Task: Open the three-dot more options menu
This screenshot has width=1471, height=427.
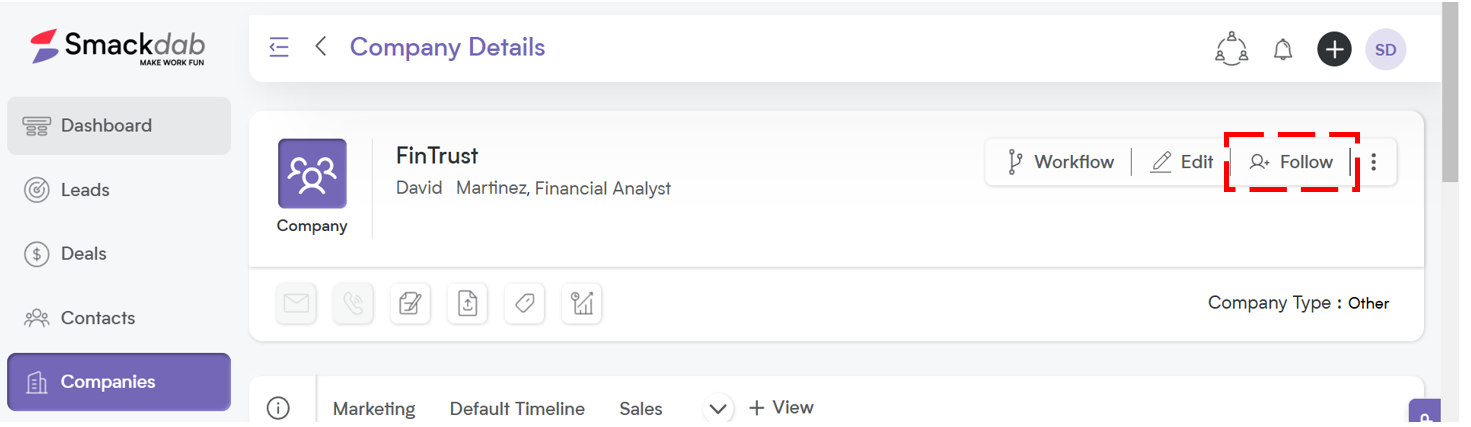Action: pos(1374,162)
